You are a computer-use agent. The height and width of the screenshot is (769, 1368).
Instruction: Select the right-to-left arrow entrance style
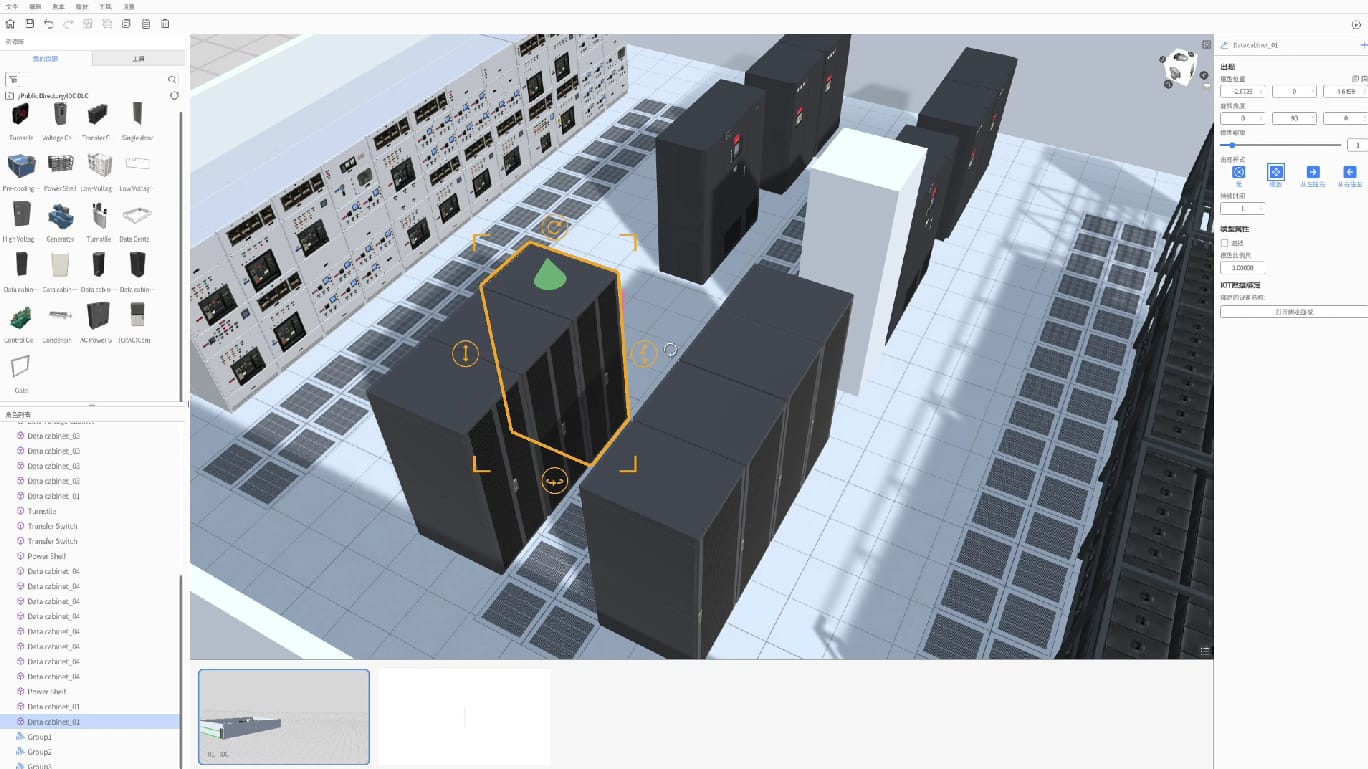(1349, 172)
